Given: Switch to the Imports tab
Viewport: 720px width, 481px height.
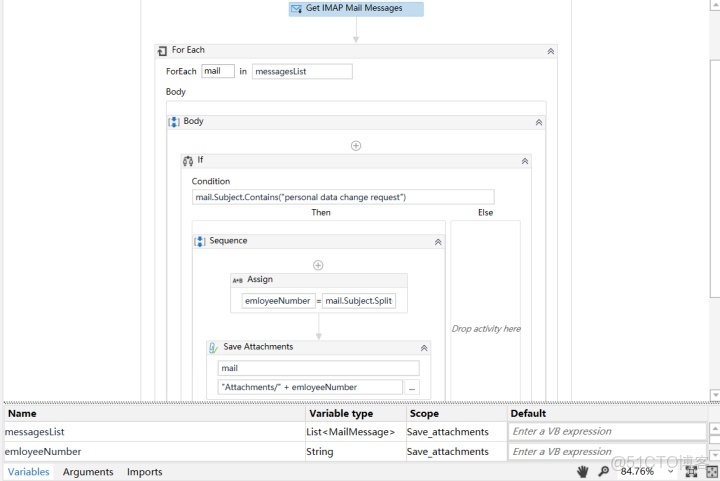Looking at the screenshot, I should 145,472.
